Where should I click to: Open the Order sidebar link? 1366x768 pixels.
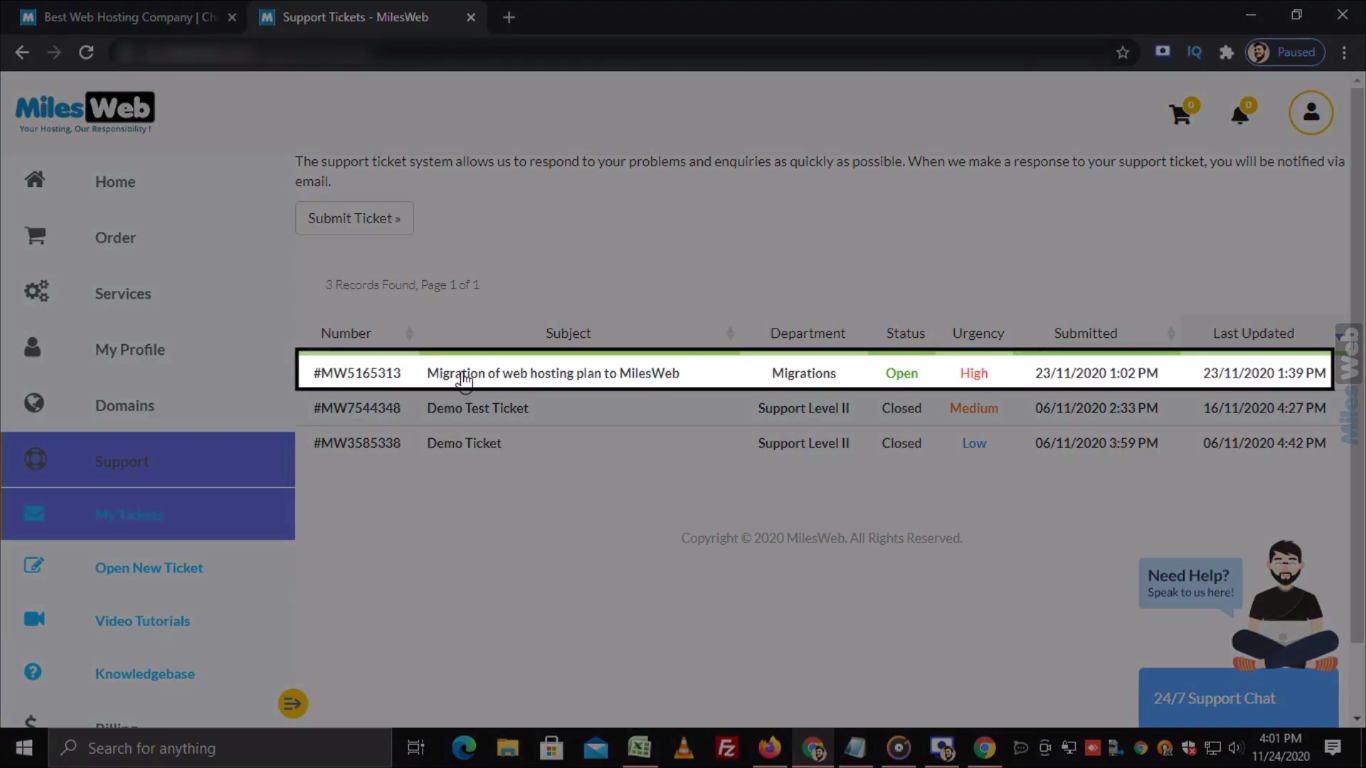click(115, 238)
